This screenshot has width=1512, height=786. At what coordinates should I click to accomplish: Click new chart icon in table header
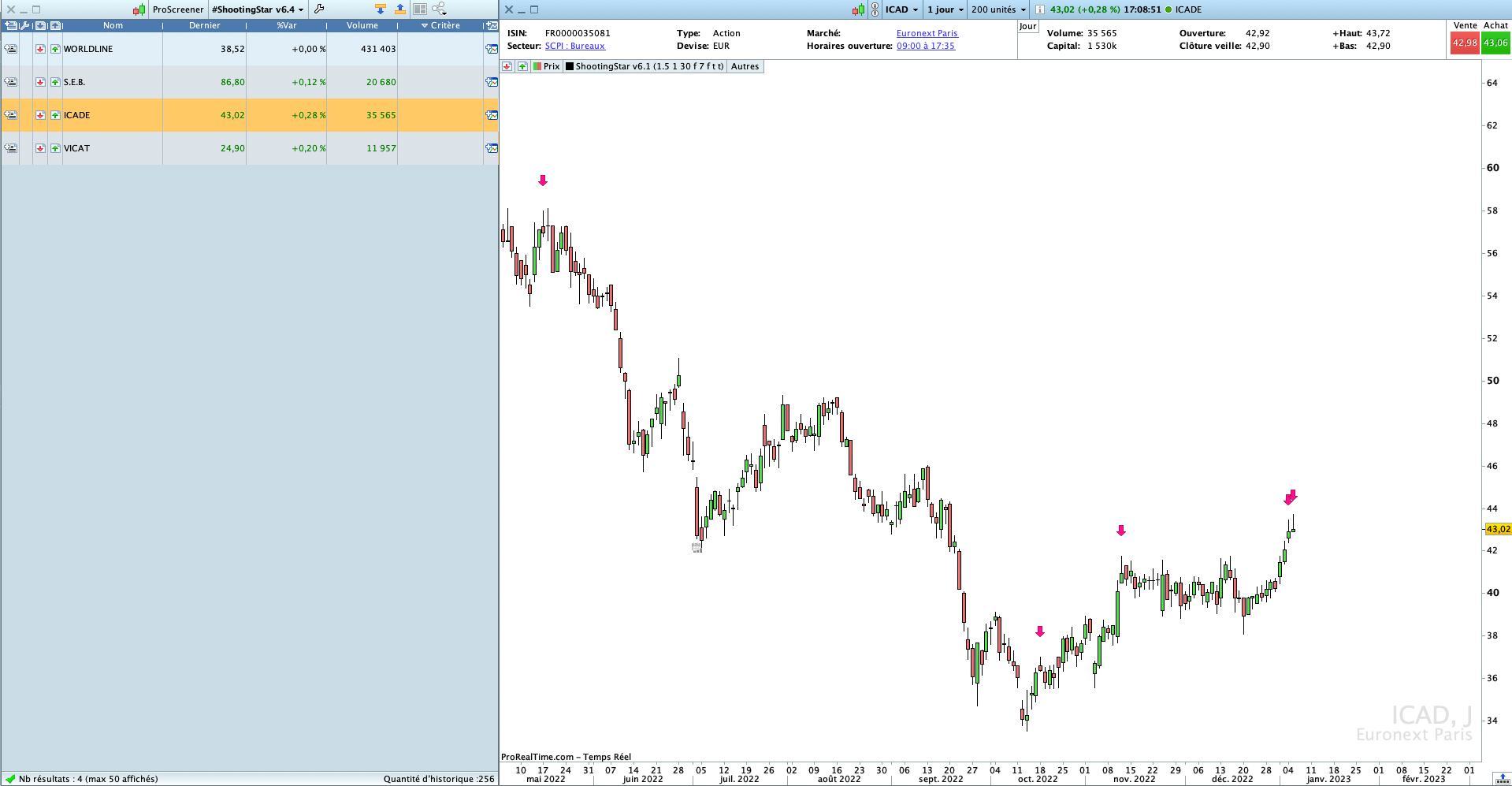(x=492, y=25)
